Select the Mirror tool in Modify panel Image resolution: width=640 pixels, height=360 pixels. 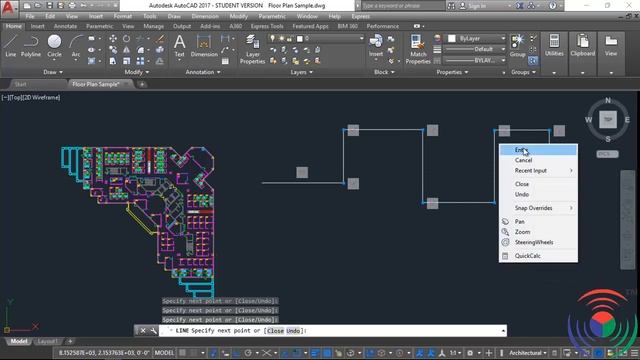point(127,50)
